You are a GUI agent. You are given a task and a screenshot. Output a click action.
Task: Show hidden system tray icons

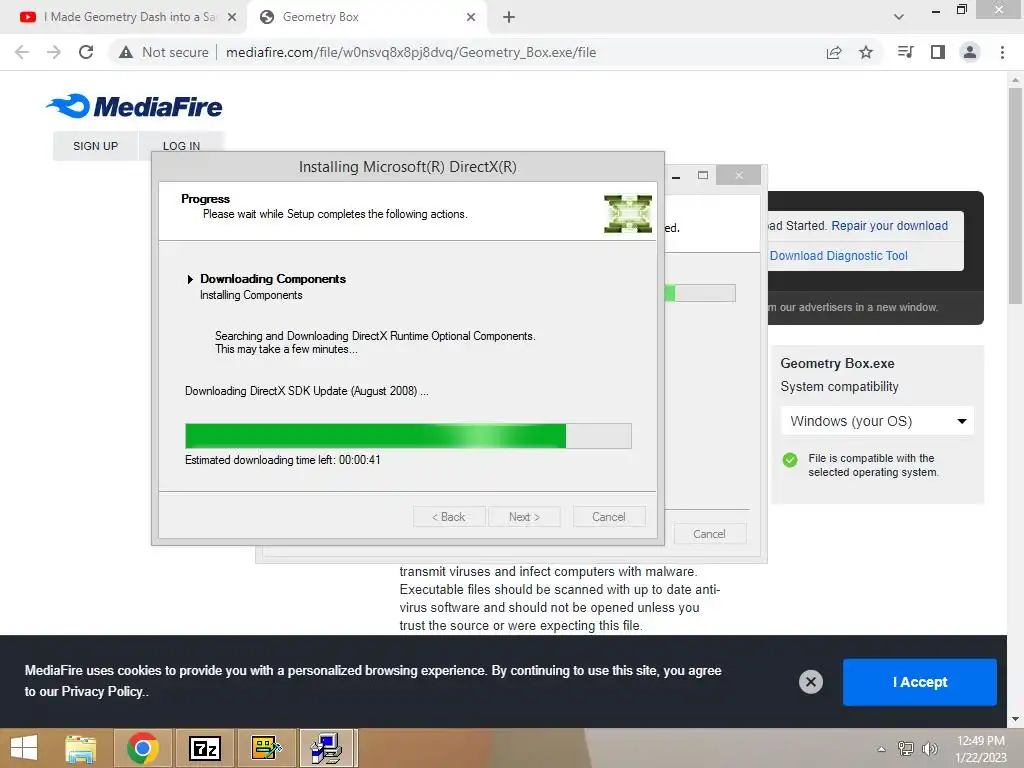coord(882,748)
